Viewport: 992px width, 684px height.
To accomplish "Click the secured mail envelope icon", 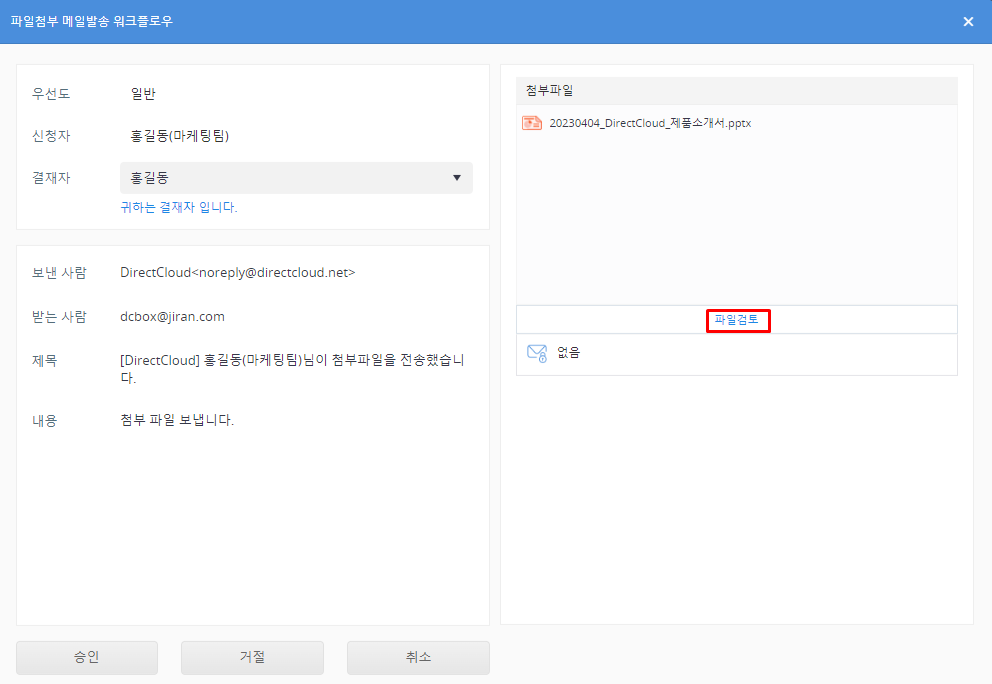I will (x=536, y=352).
